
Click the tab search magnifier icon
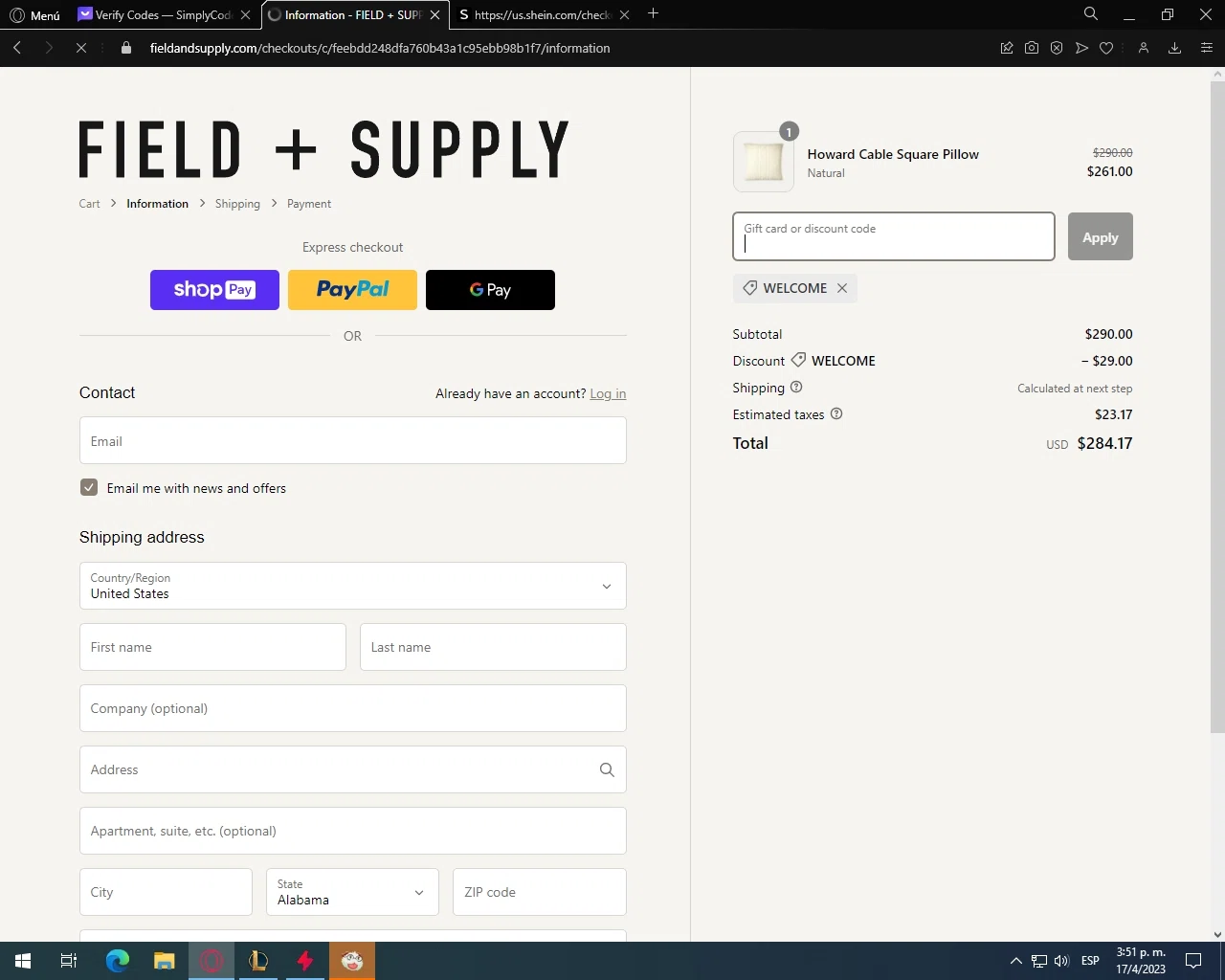pyautogui.click(x=1091, y=13)
